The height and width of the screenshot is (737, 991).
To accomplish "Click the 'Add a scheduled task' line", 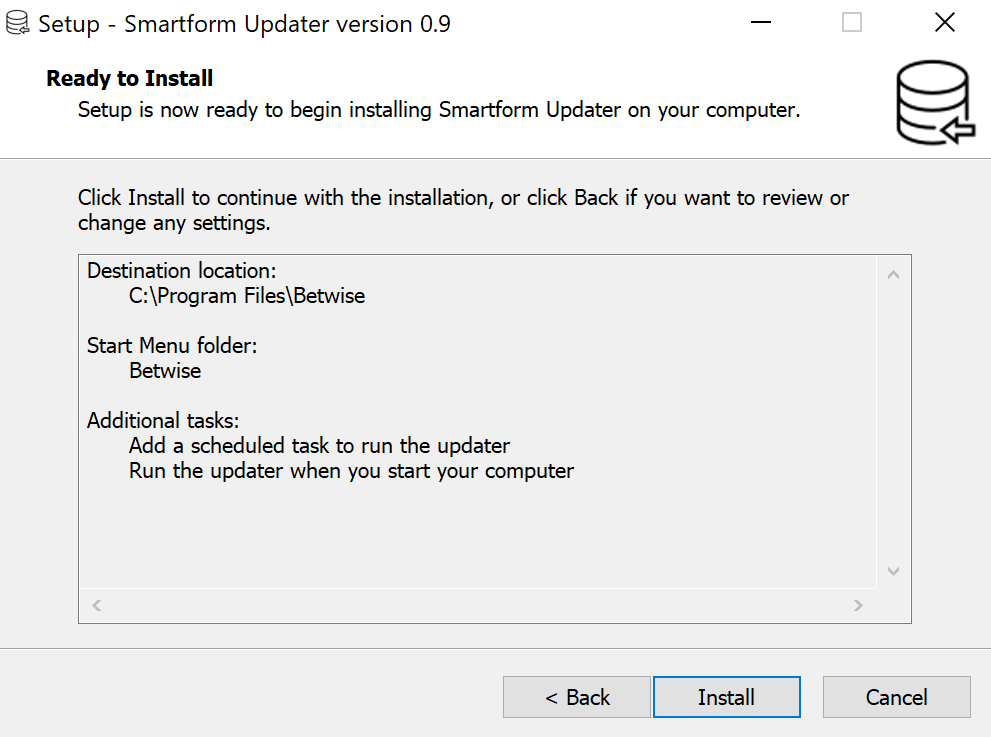I will click(319, 446).
